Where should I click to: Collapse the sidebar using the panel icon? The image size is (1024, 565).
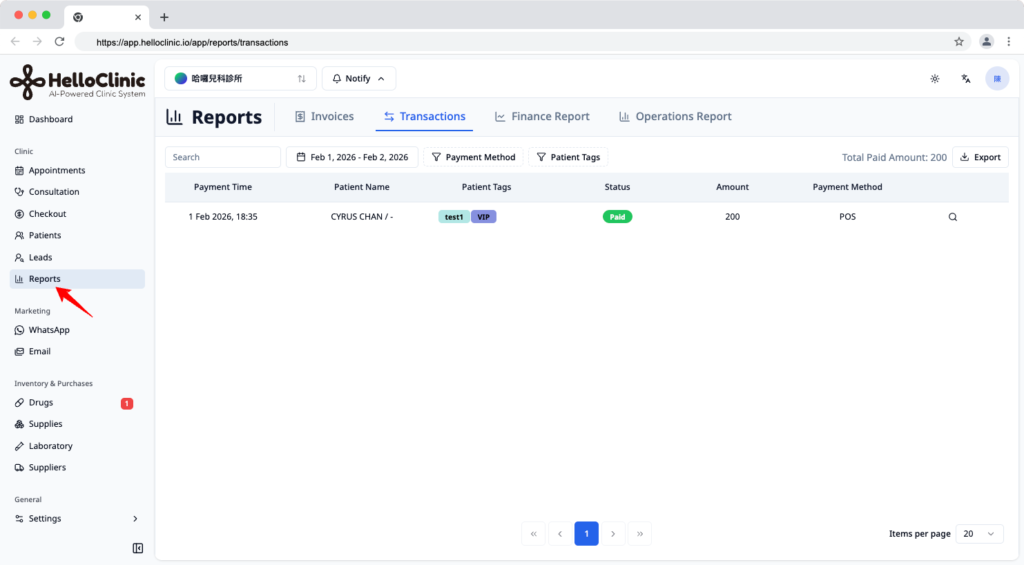point(138,548)
